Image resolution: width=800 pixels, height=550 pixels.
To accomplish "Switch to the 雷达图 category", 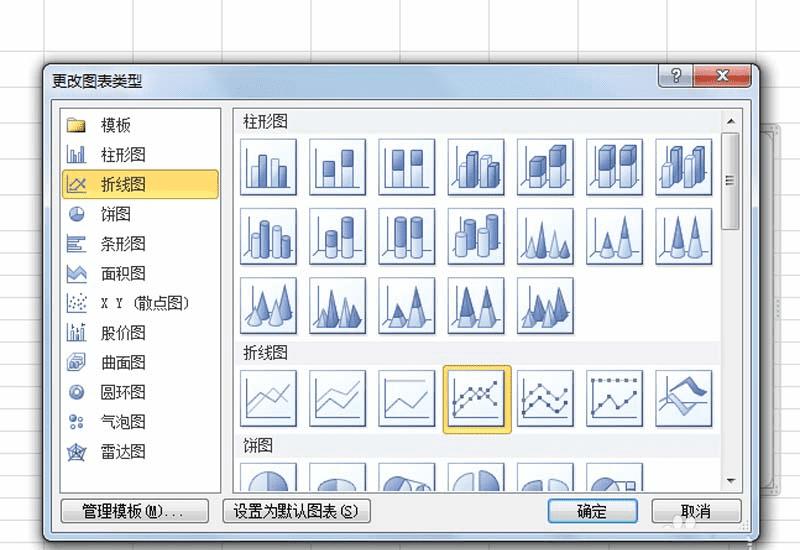I will tap(140, 452).
